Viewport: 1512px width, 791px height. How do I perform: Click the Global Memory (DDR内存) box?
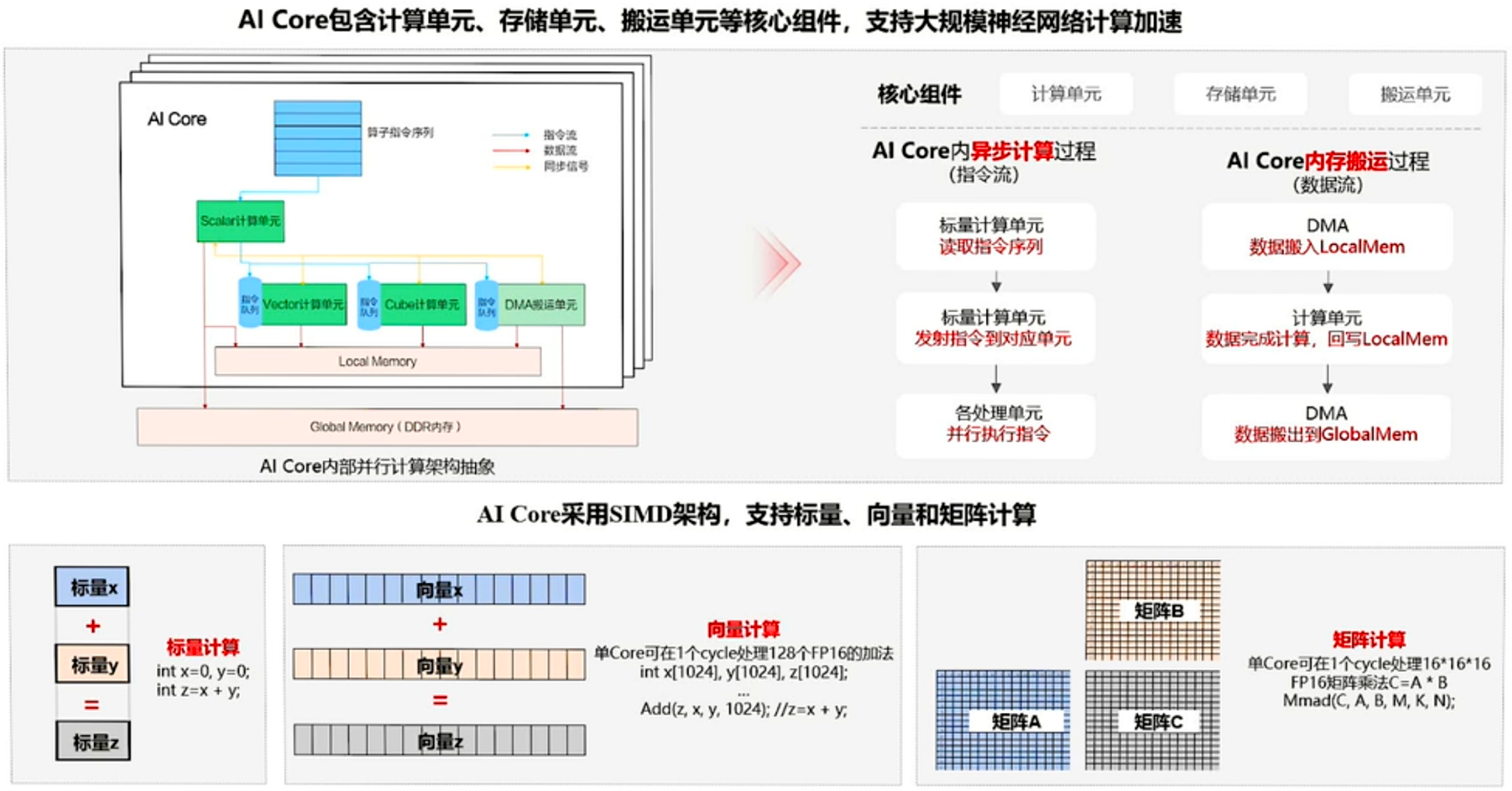coord(387,427)
